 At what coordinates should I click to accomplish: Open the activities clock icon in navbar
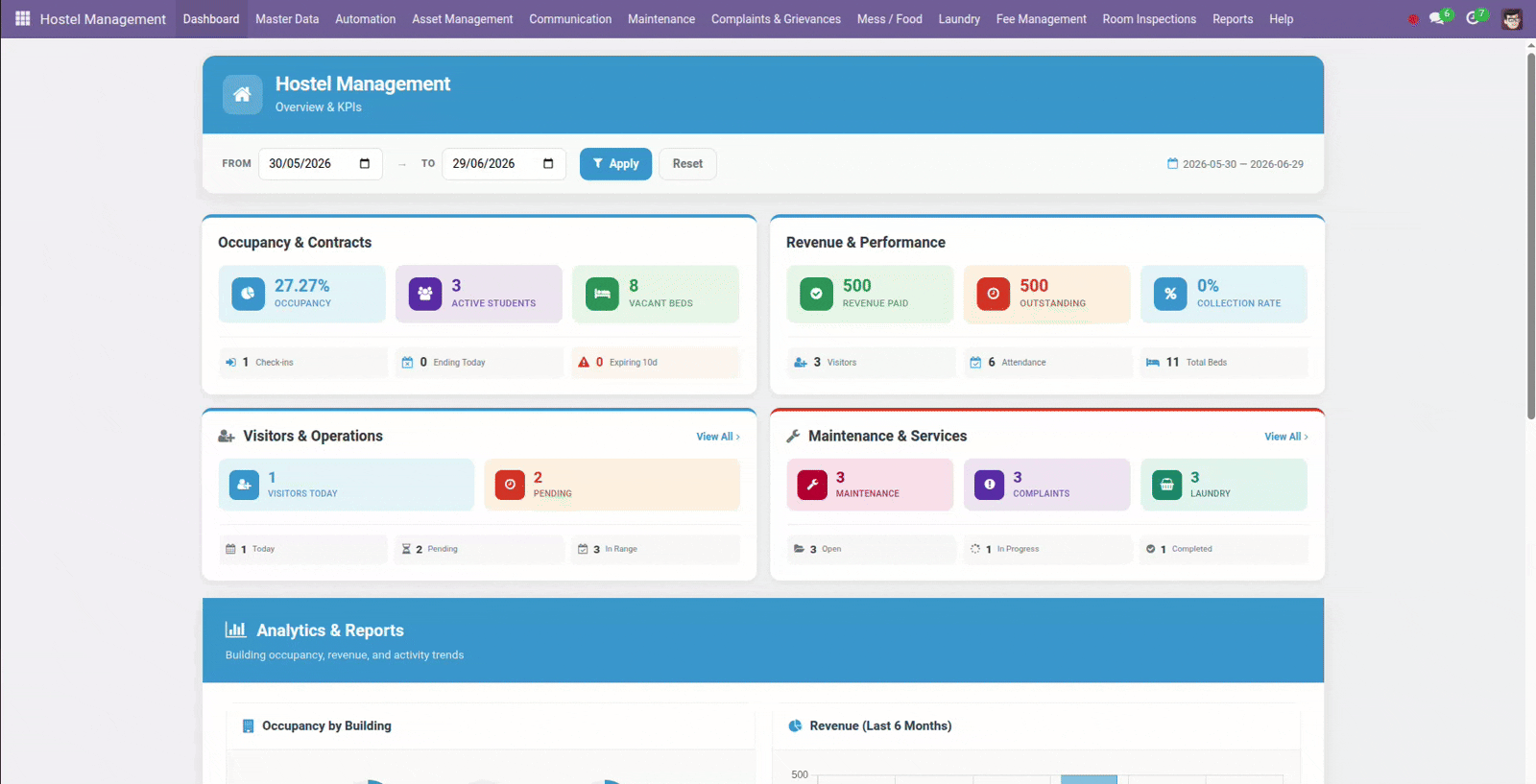1474,18
